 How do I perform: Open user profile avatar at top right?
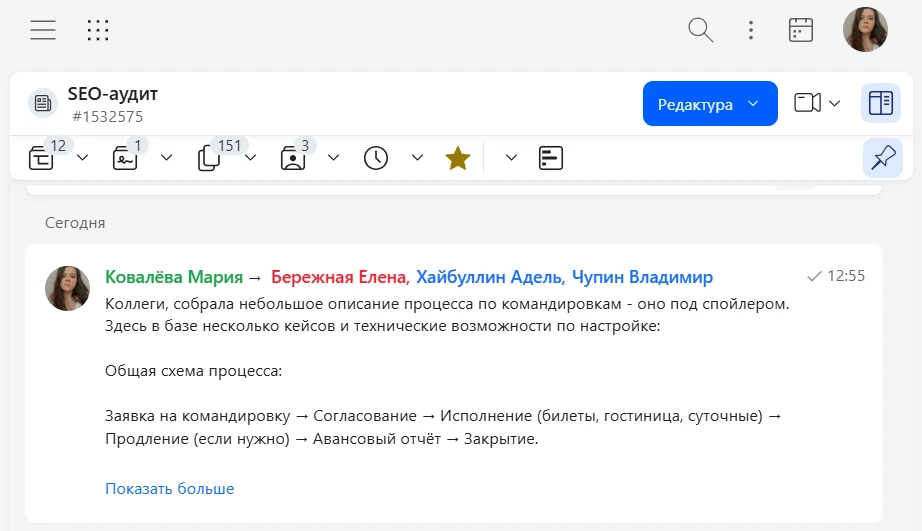pos(865,29)
